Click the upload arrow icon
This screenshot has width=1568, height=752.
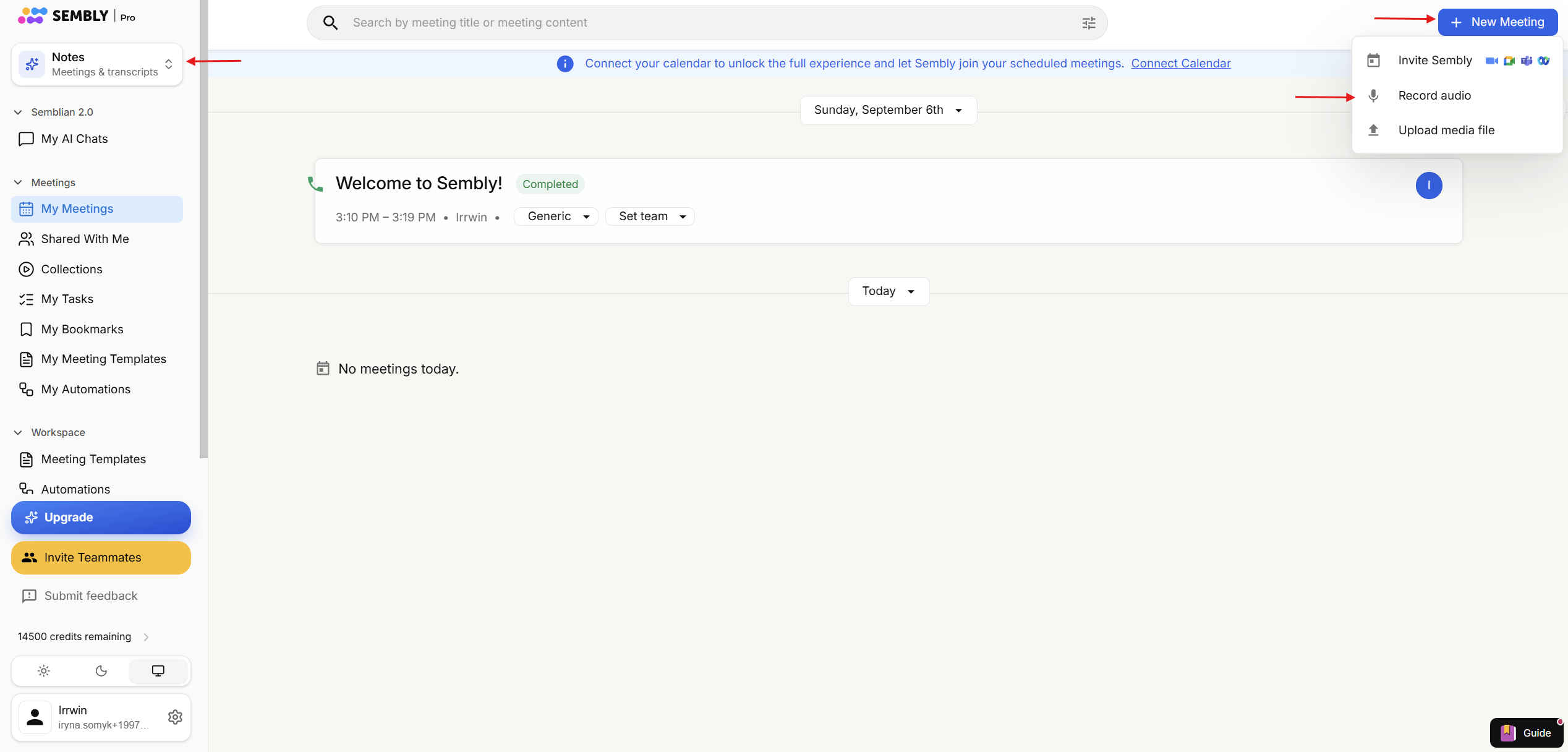[1373, 130]
